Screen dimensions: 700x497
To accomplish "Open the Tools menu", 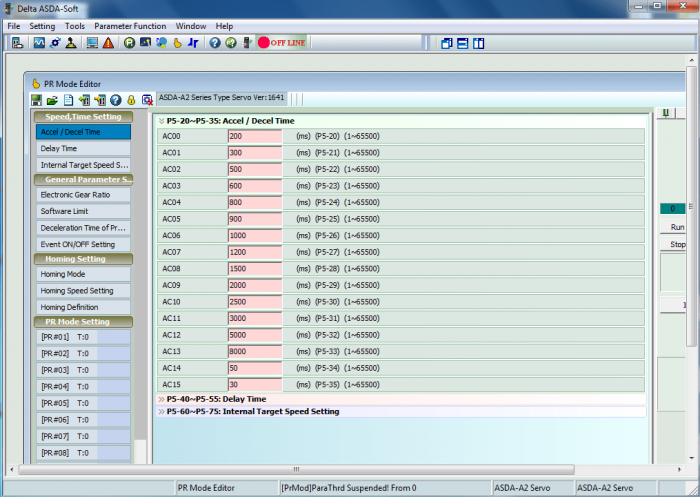I will [75, 26].
